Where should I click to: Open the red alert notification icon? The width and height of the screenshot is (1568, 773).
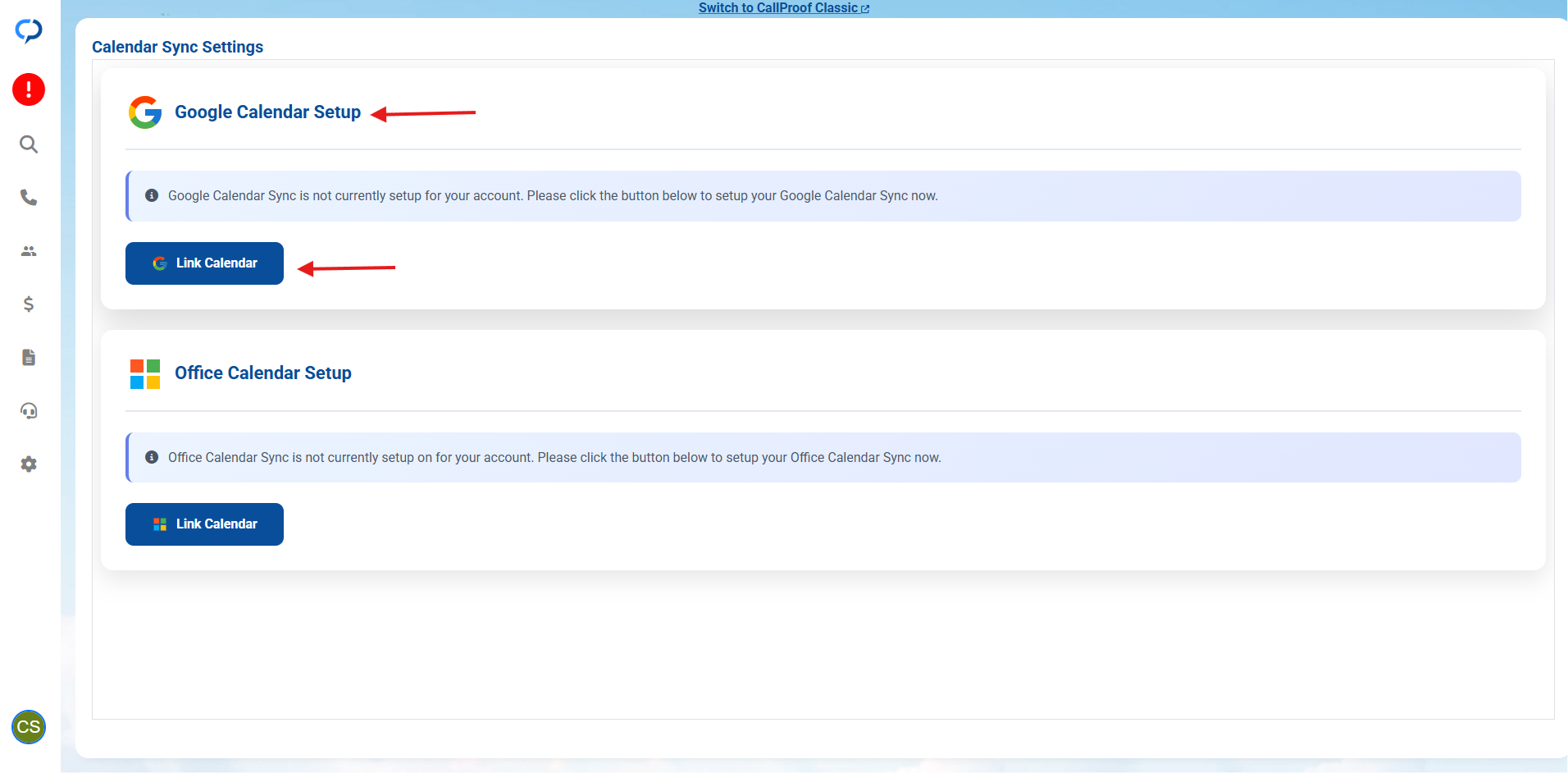tap(29, 89)
